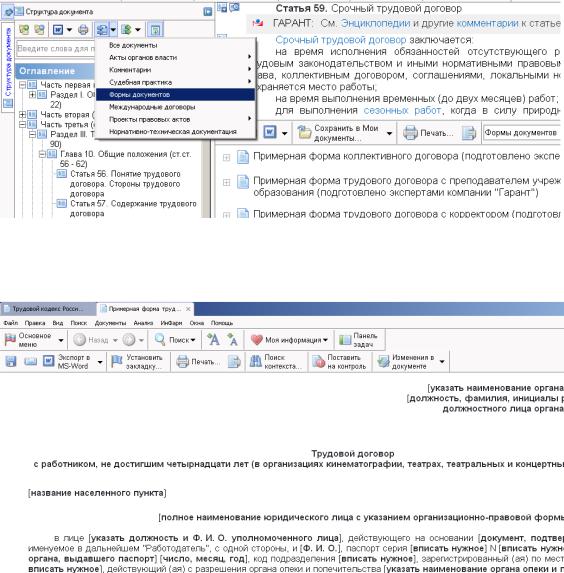Image resolution: width=564 pixels, height=573 pixels.
Task: Click the print preview icon next to Печать in list toolbar
Action: (468, 133)
